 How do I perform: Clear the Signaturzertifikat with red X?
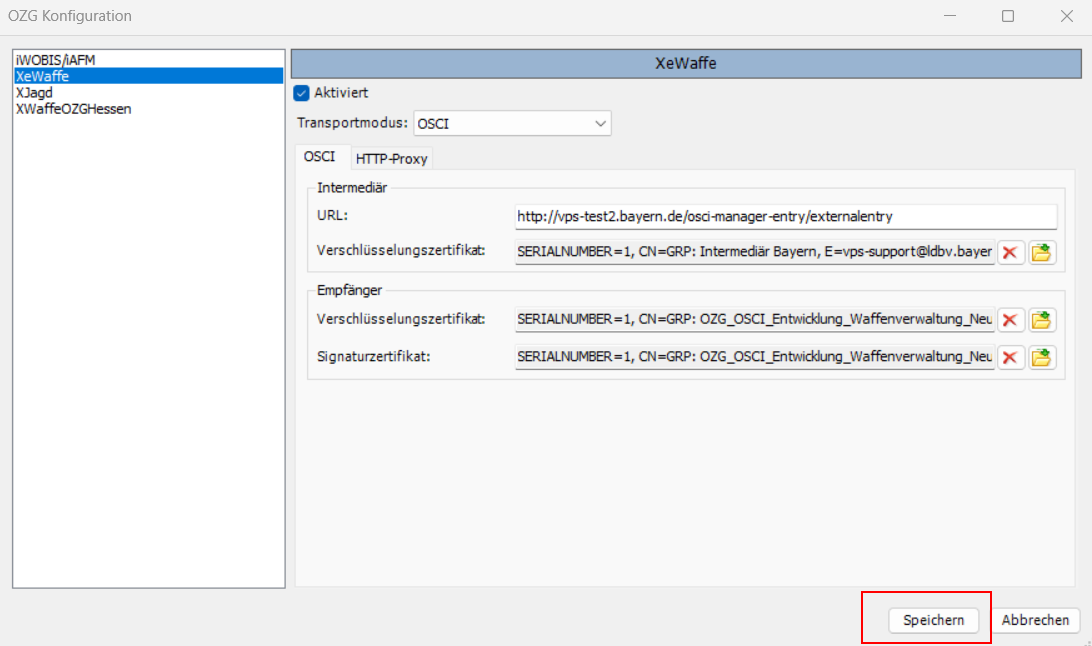[1010, 357]
